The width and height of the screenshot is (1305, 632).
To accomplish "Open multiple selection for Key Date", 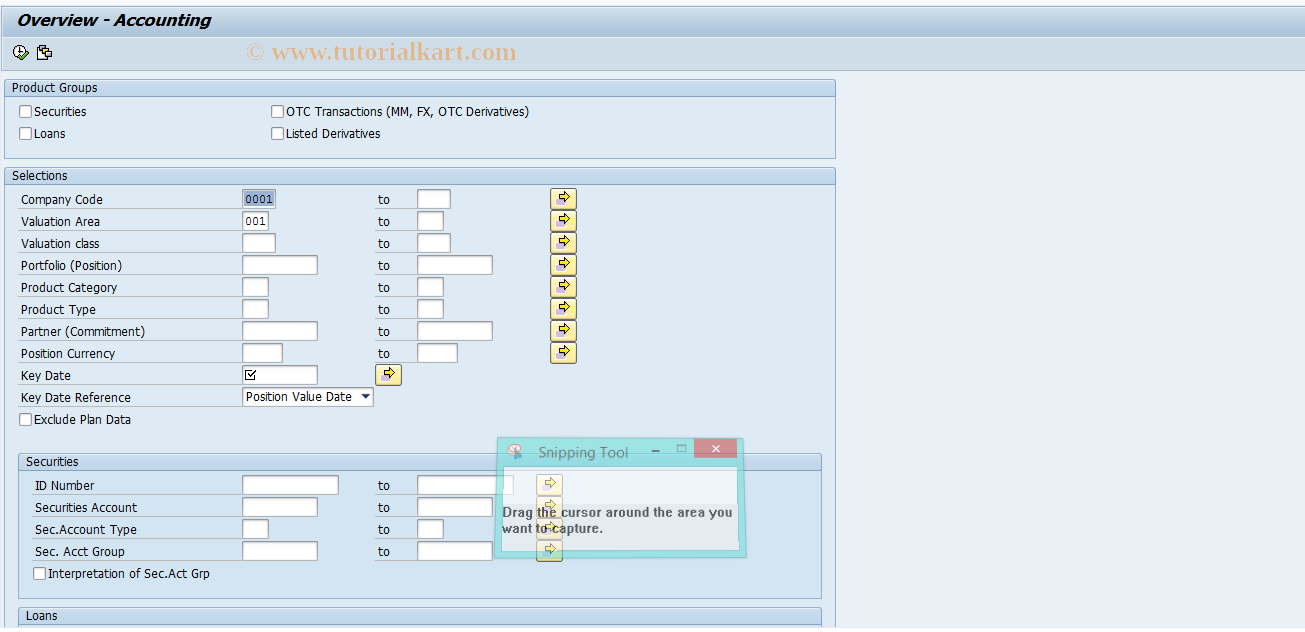I will click(x=388, y=375).
